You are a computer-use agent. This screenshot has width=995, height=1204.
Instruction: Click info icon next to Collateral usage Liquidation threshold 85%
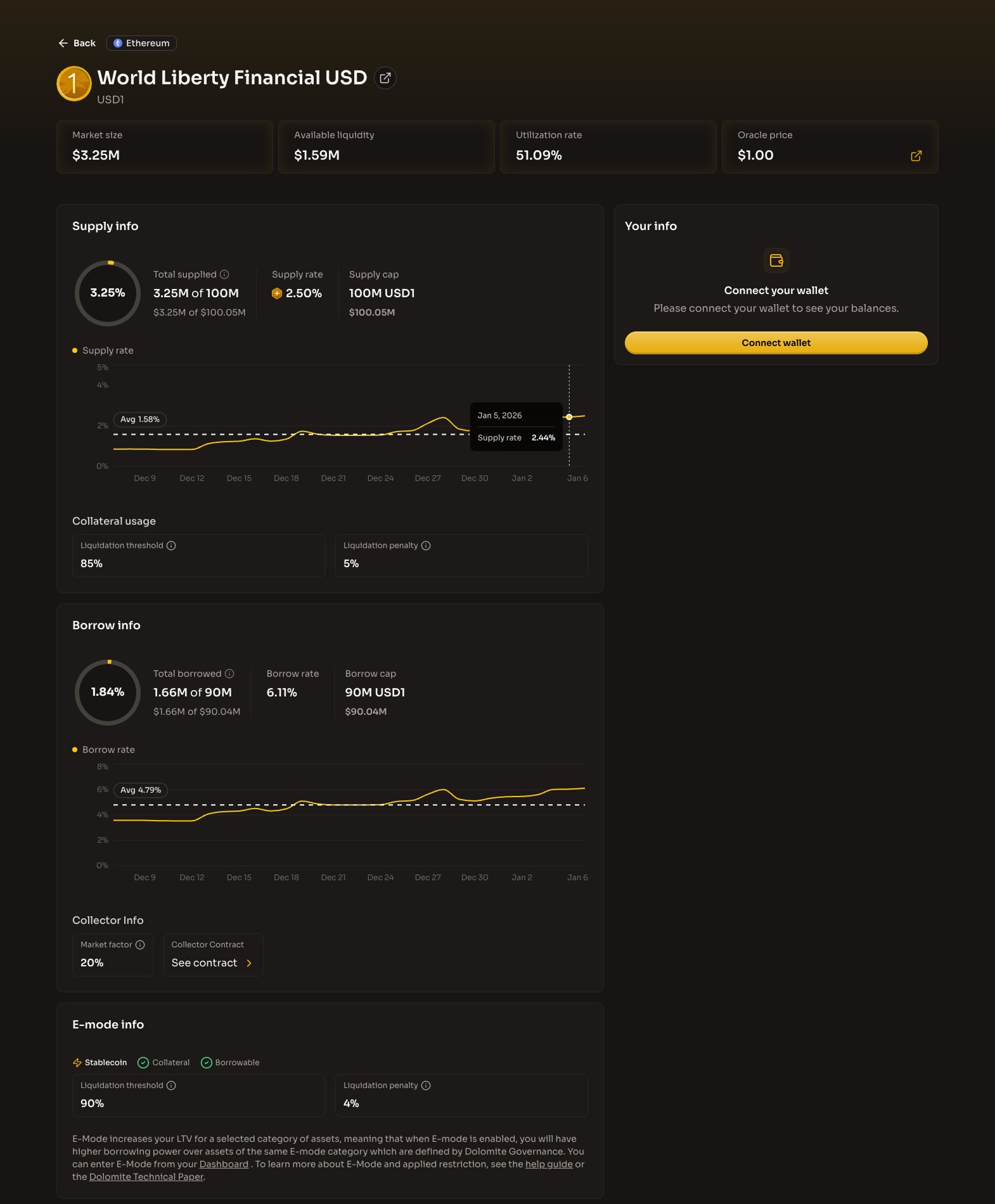pyautogui.click(x=171, y=546)
